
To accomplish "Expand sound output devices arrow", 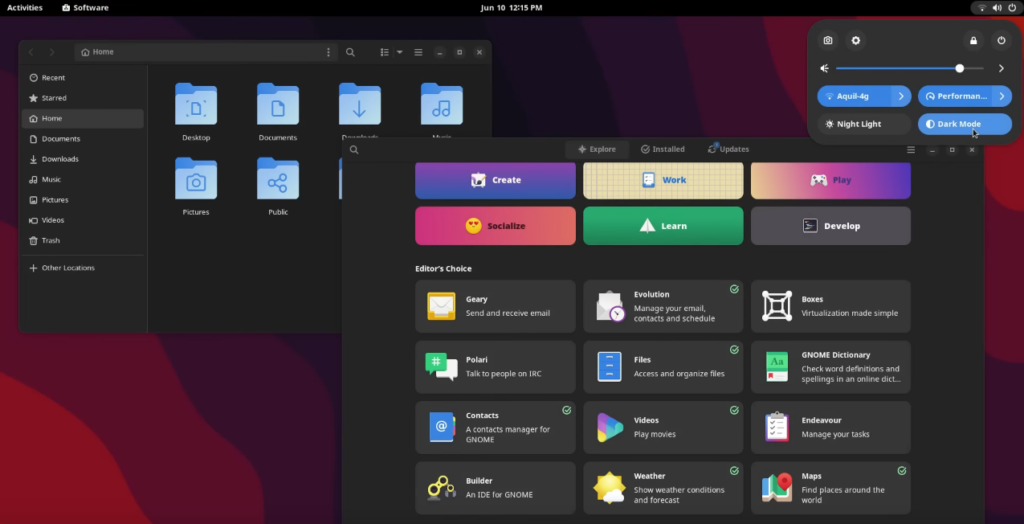I will [1001, 68].
